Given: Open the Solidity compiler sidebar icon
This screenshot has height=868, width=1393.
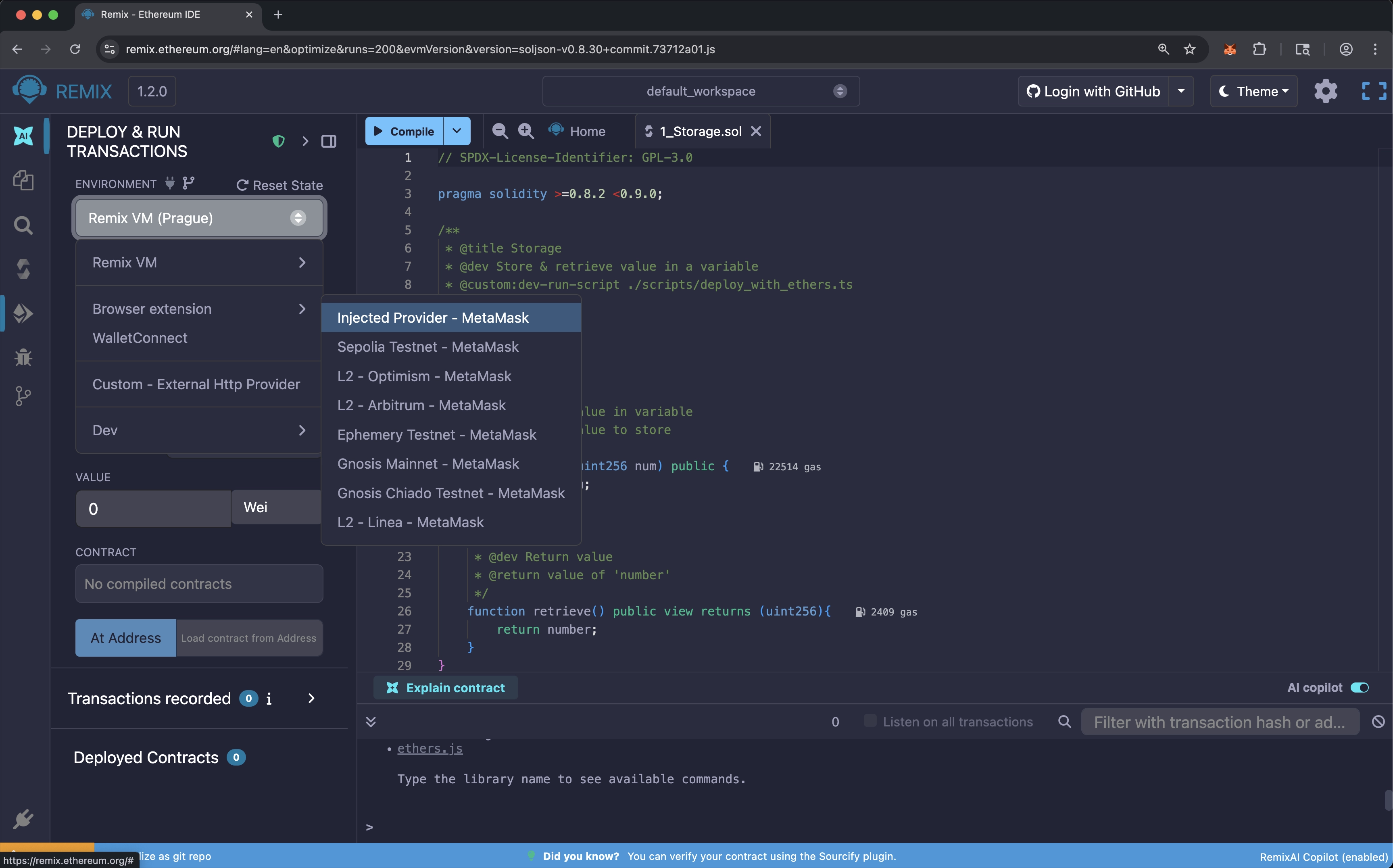Looking at the screenshot, I should (x=23, y=269).
